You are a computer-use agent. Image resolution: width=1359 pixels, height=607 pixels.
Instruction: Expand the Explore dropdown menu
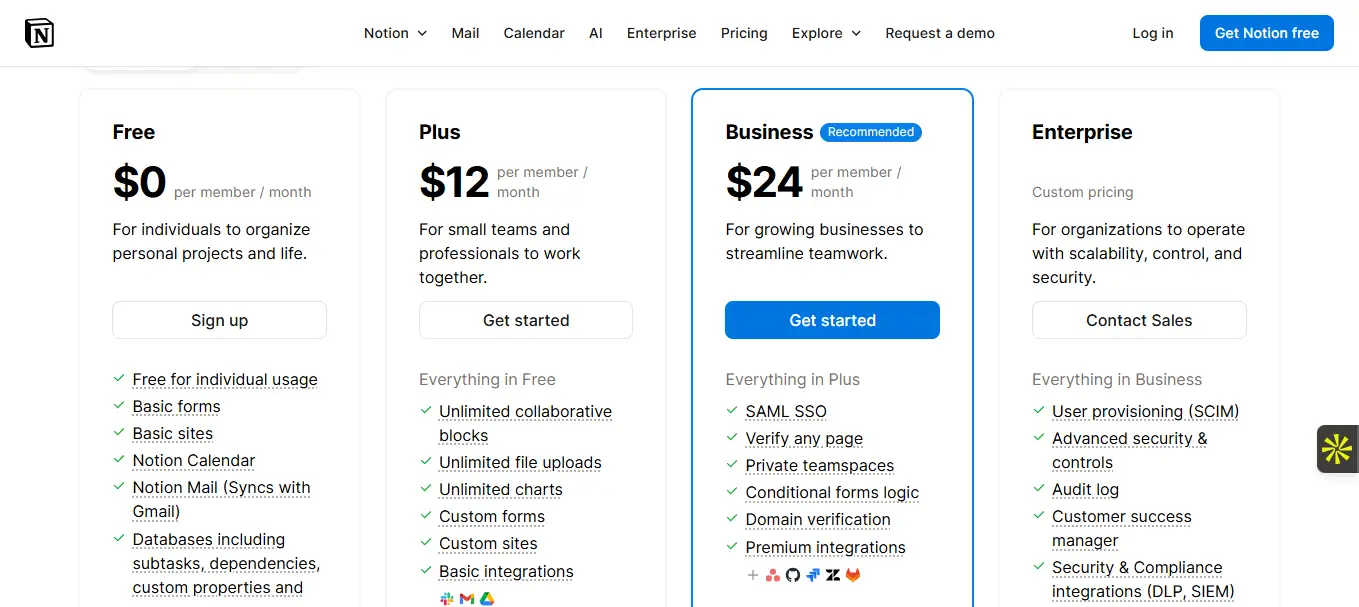(x=826, y=33)
